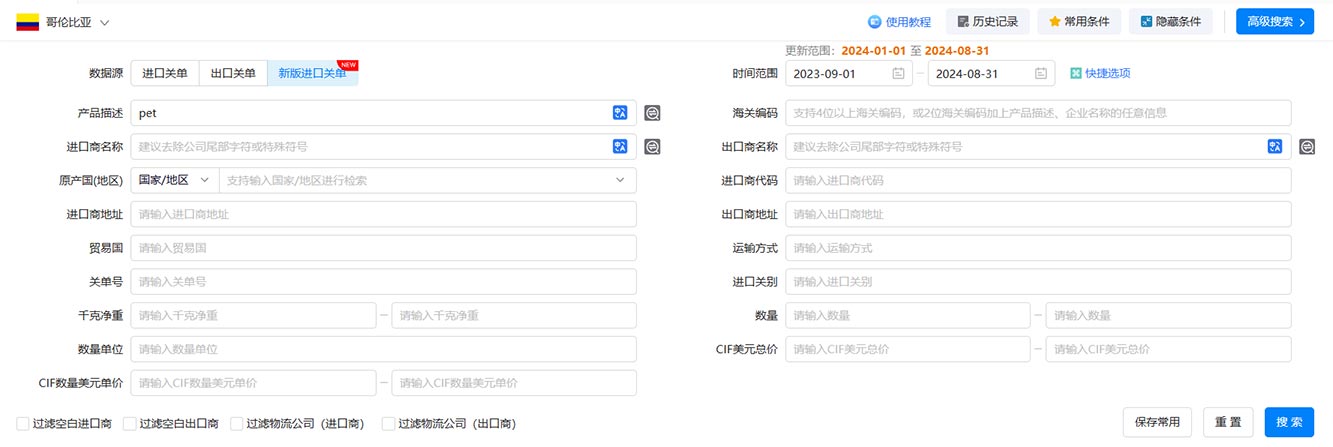
Task: Click the maximum CIF美元总价 input
Action: [1168, 349]
